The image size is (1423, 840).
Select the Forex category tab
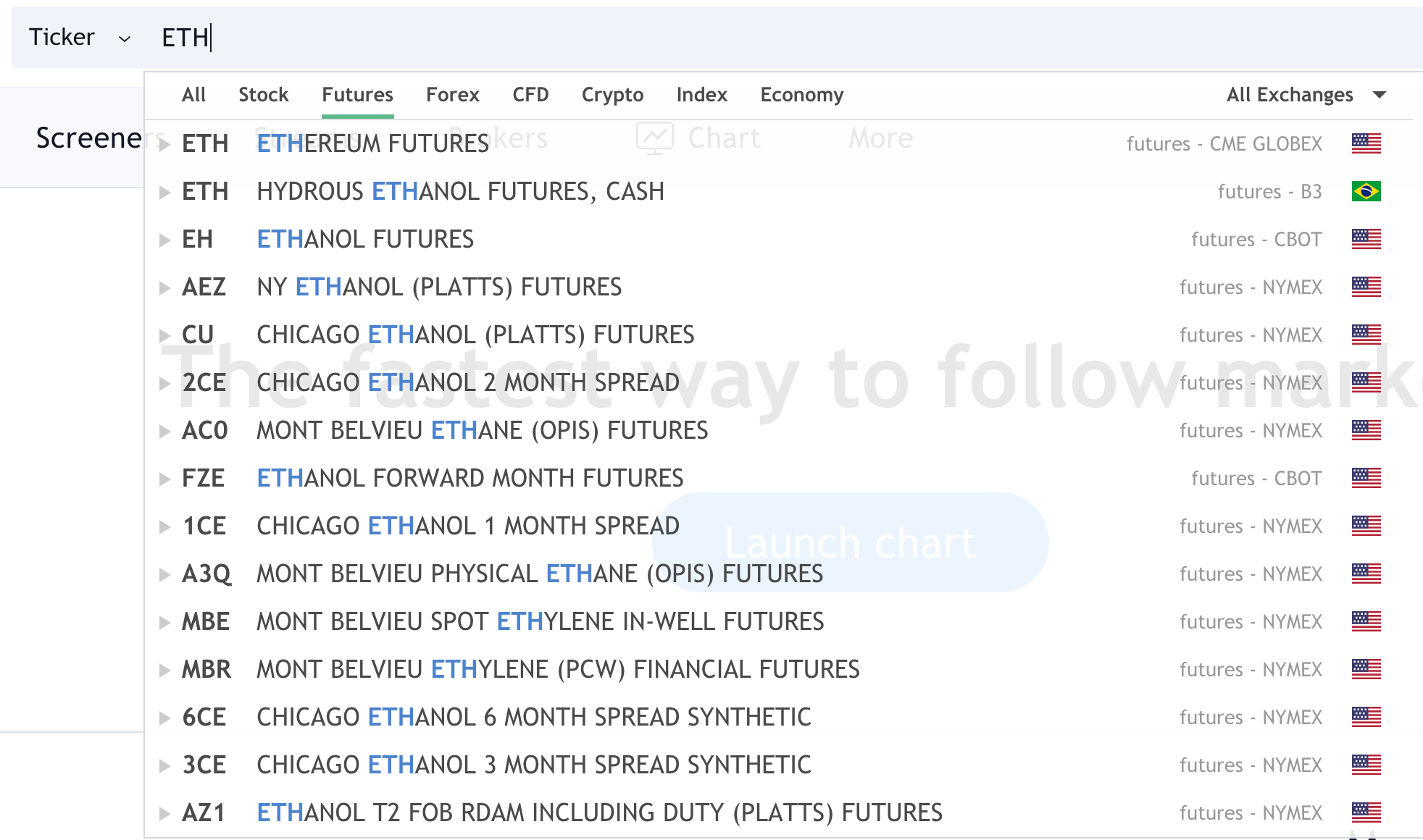pos(452,95)
